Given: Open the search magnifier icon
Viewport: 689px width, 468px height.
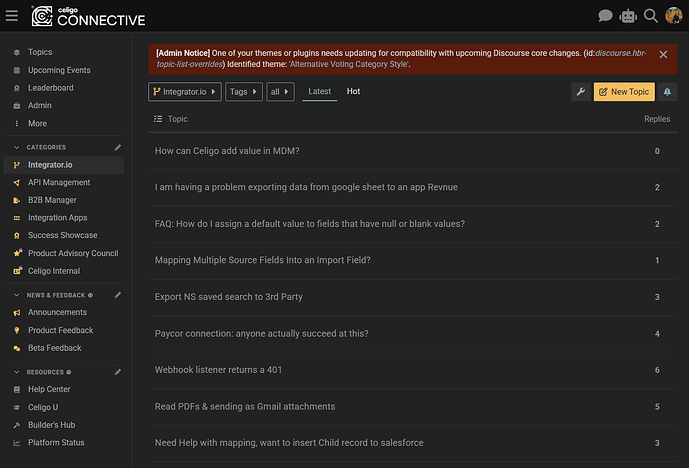Looking at the screenshot, I should [x=650, y=16].
